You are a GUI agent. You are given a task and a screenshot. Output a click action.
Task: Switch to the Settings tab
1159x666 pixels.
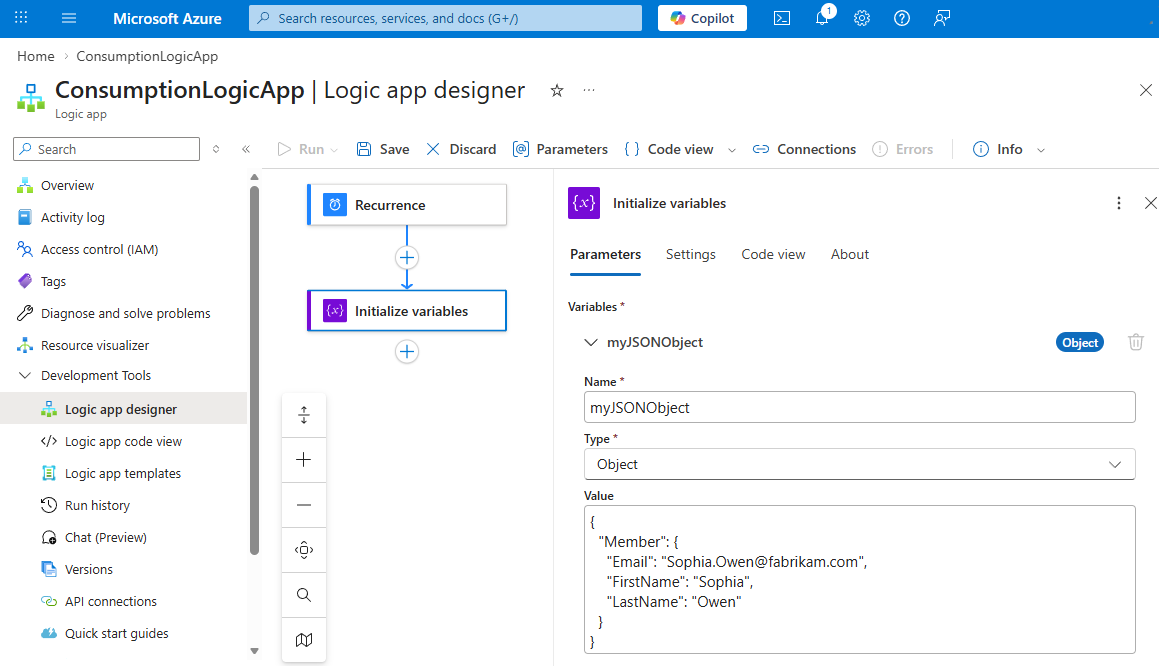(x=690, y=254)
